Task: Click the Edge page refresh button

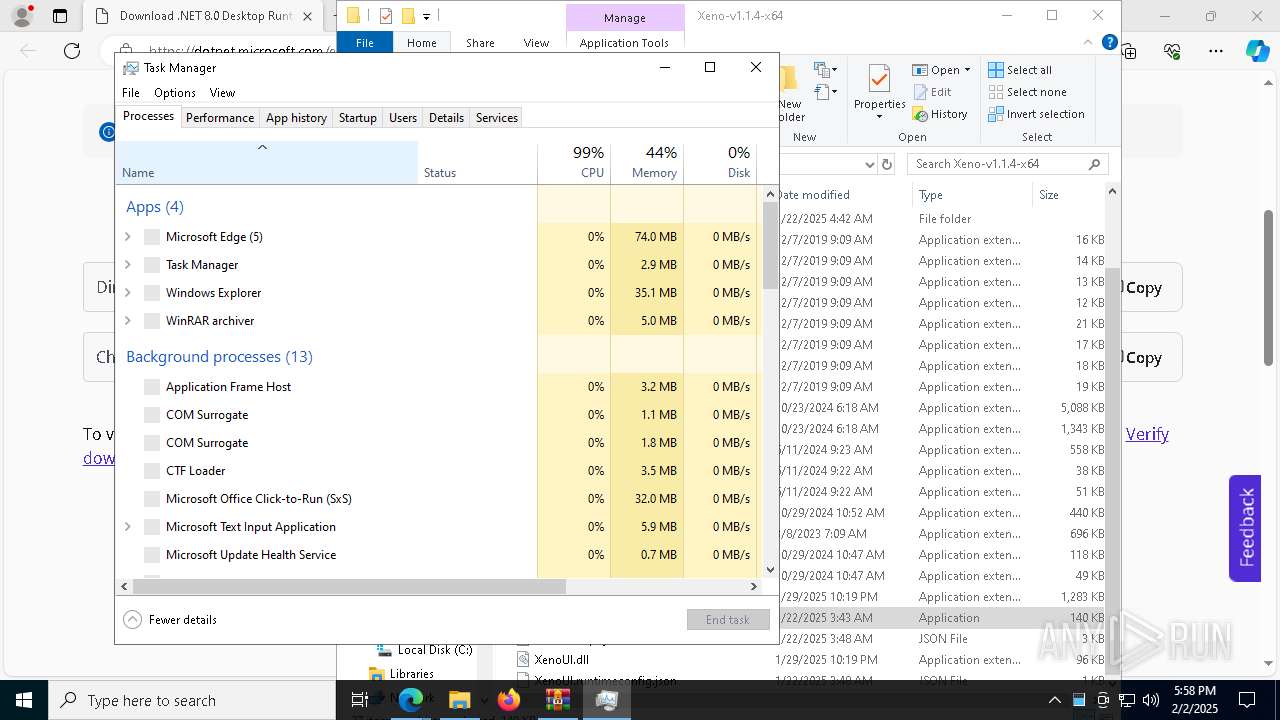Action: point(72,51)
